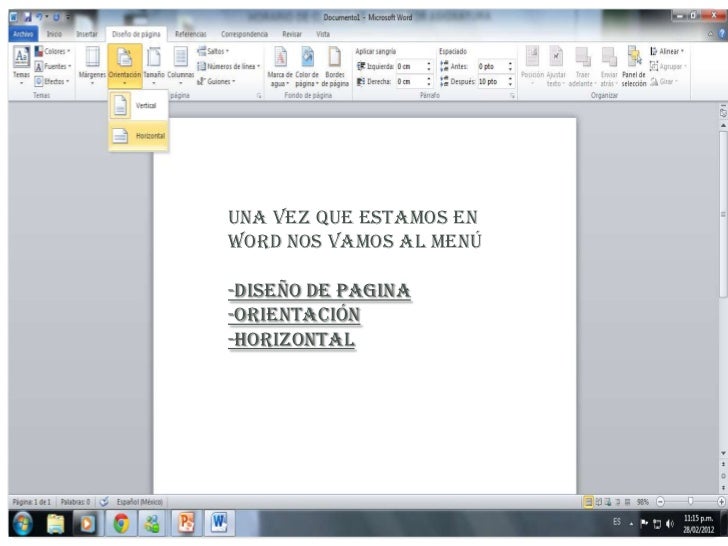Click the Save icon in quick access toolbar
Screen dimensions: 728x546
tap(28, 17)
